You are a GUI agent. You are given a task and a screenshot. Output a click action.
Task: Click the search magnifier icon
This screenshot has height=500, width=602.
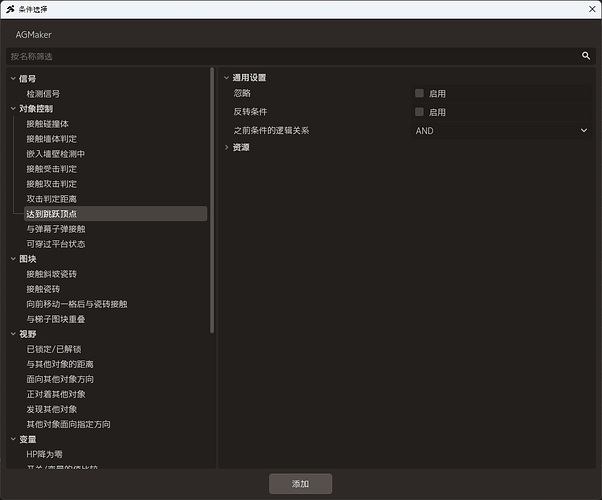click(585, 56)
